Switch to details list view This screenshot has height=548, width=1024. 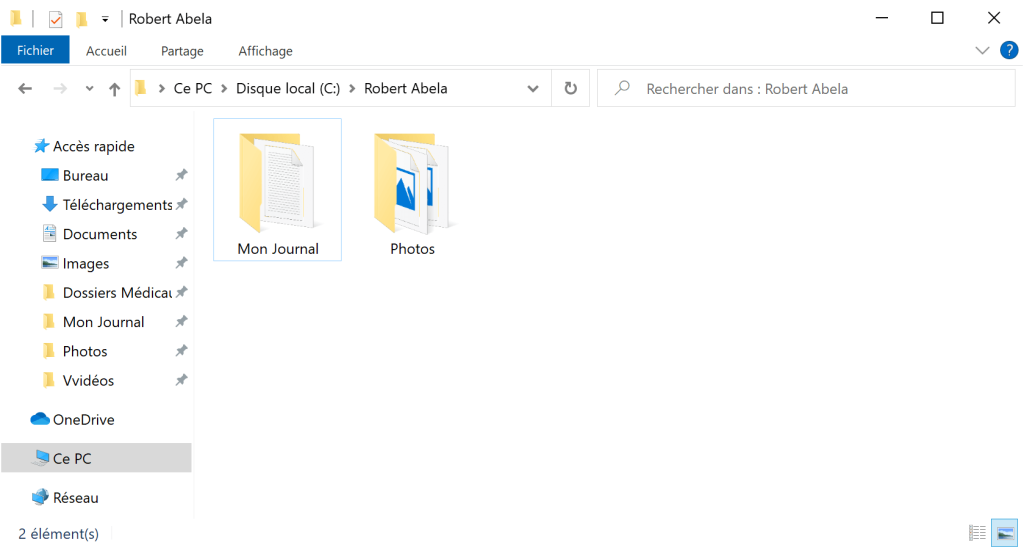click(x=977, y=533)
